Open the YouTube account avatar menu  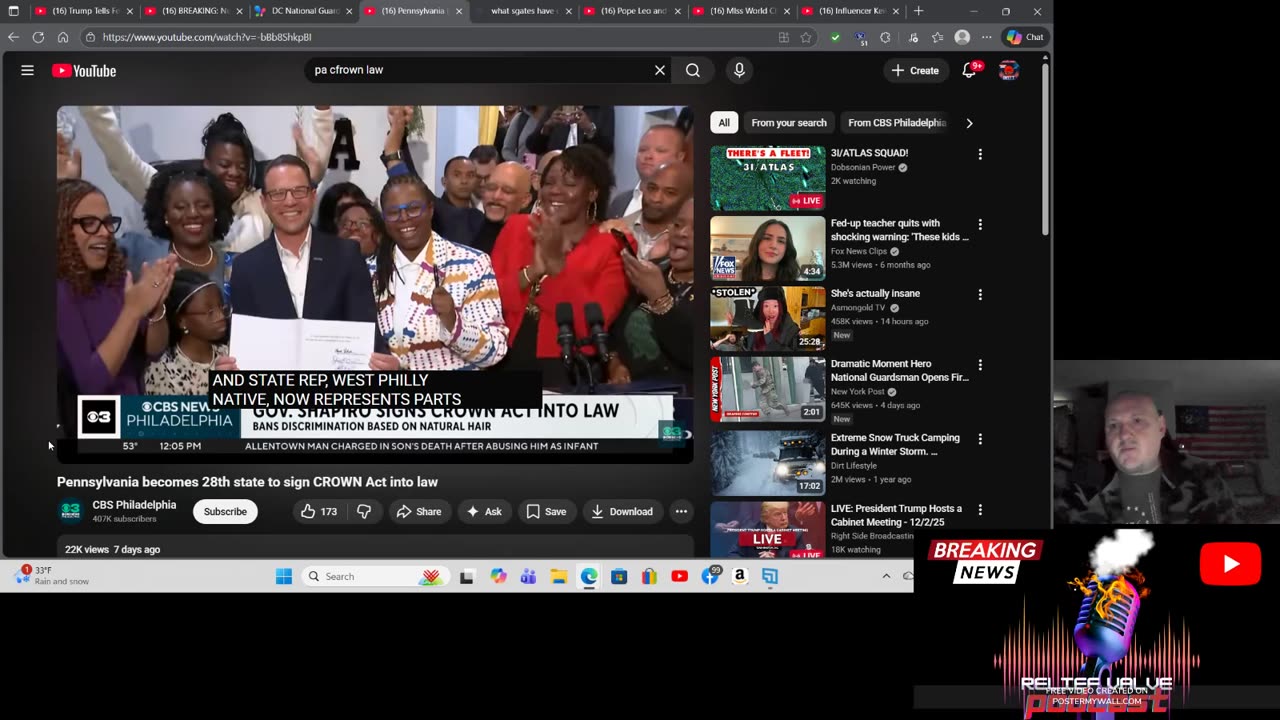[1009, 70]
